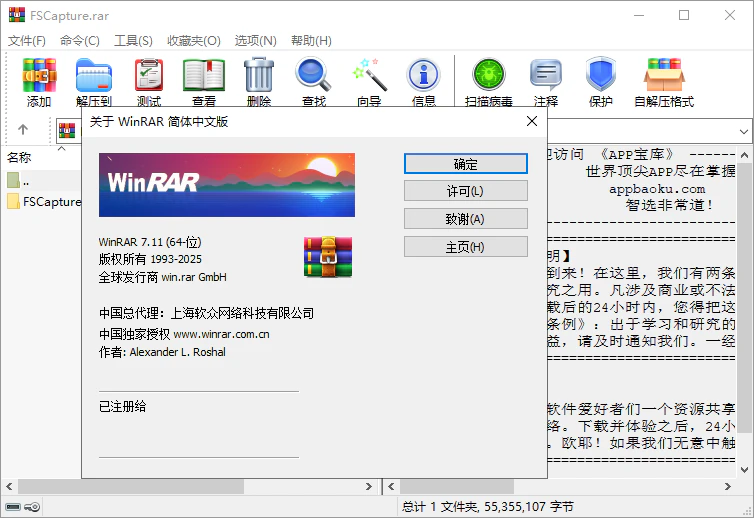The height and width of the screenshot is (518, 754).
Task: Expand the address bar dropdown arrow
Action: click(743, 131)
